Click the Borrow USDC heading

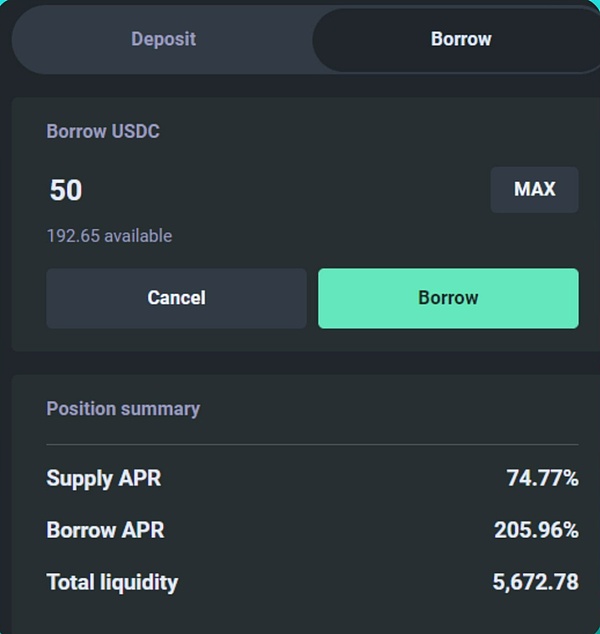pos(103,132)
